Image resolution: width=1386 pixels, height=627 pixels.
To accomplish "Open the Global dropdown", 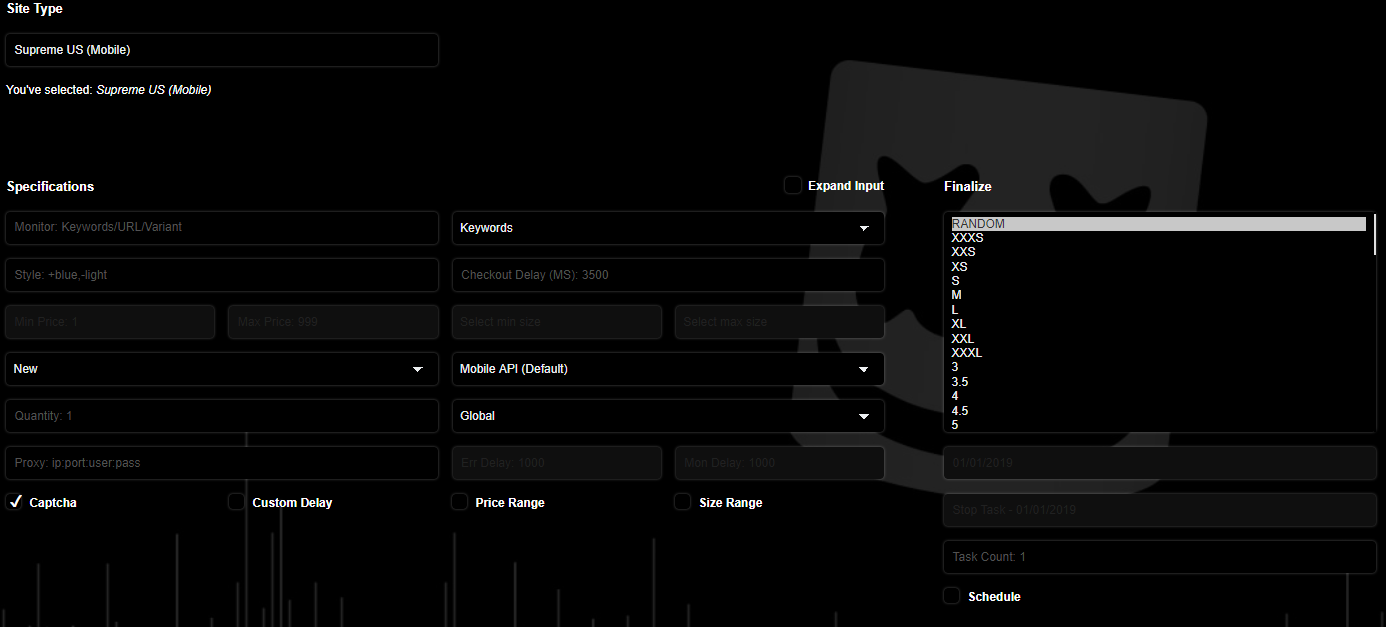I will pos(668,416).
